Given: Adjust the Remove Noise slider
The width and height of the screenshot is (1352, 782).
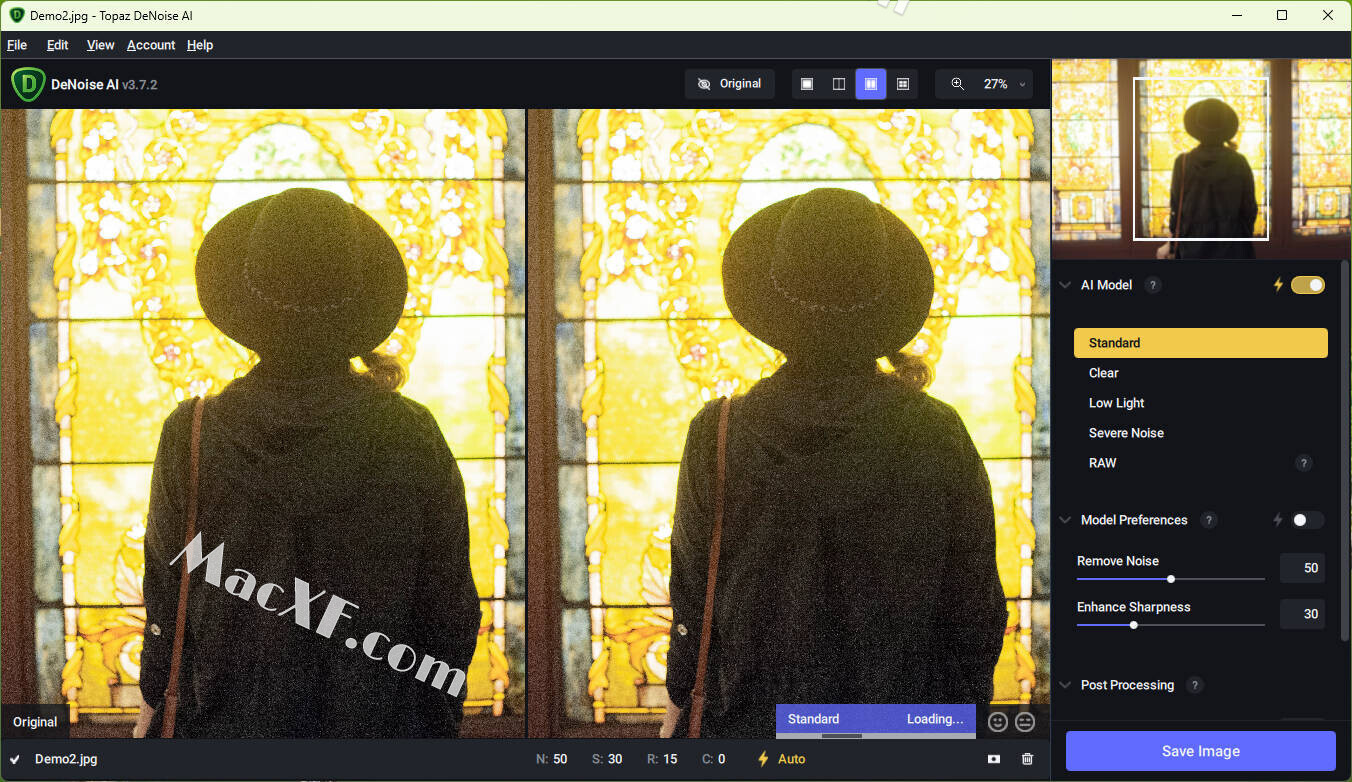Looking at the screenshot, I should coord(1171,579).
